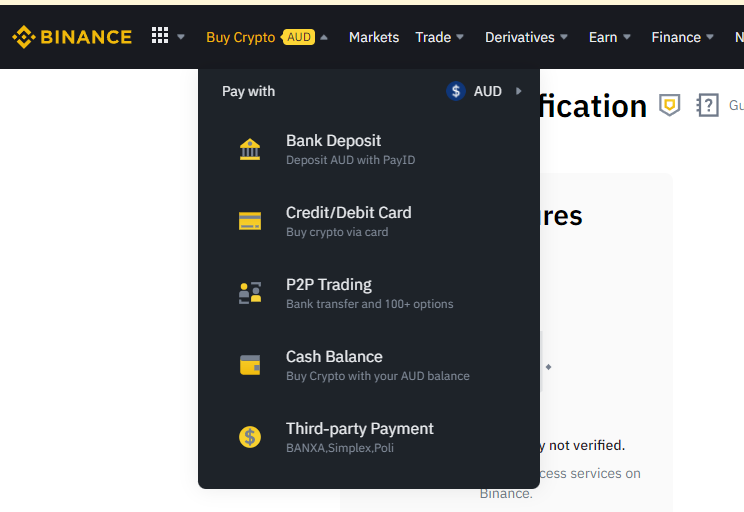The image size is (744, 512).
Task: Open the Buy Crypto menu
Action: pyautogui.click(x=241, y=37)
